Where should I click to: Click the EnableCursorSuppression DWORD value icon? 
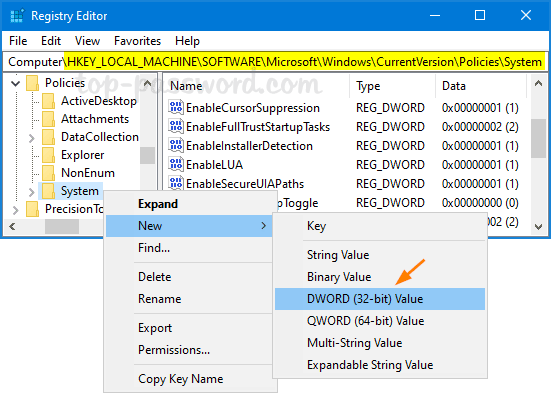[x=176, y=108]
